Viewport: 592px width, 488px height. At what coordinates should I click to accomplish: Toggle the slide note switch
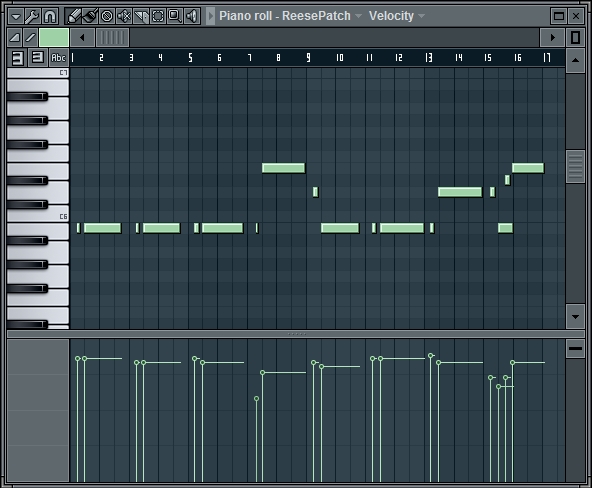point(15,37)
